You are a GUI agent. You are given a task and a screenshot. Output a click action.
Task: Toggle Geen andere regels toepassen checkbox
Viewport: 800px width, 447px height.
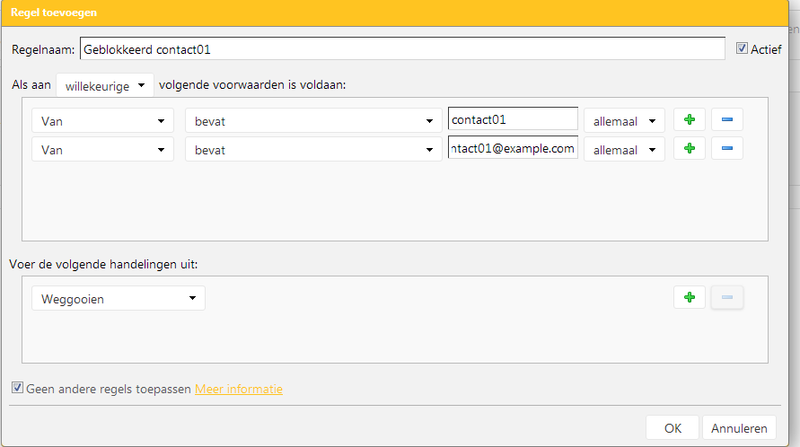tap(17, 388)
